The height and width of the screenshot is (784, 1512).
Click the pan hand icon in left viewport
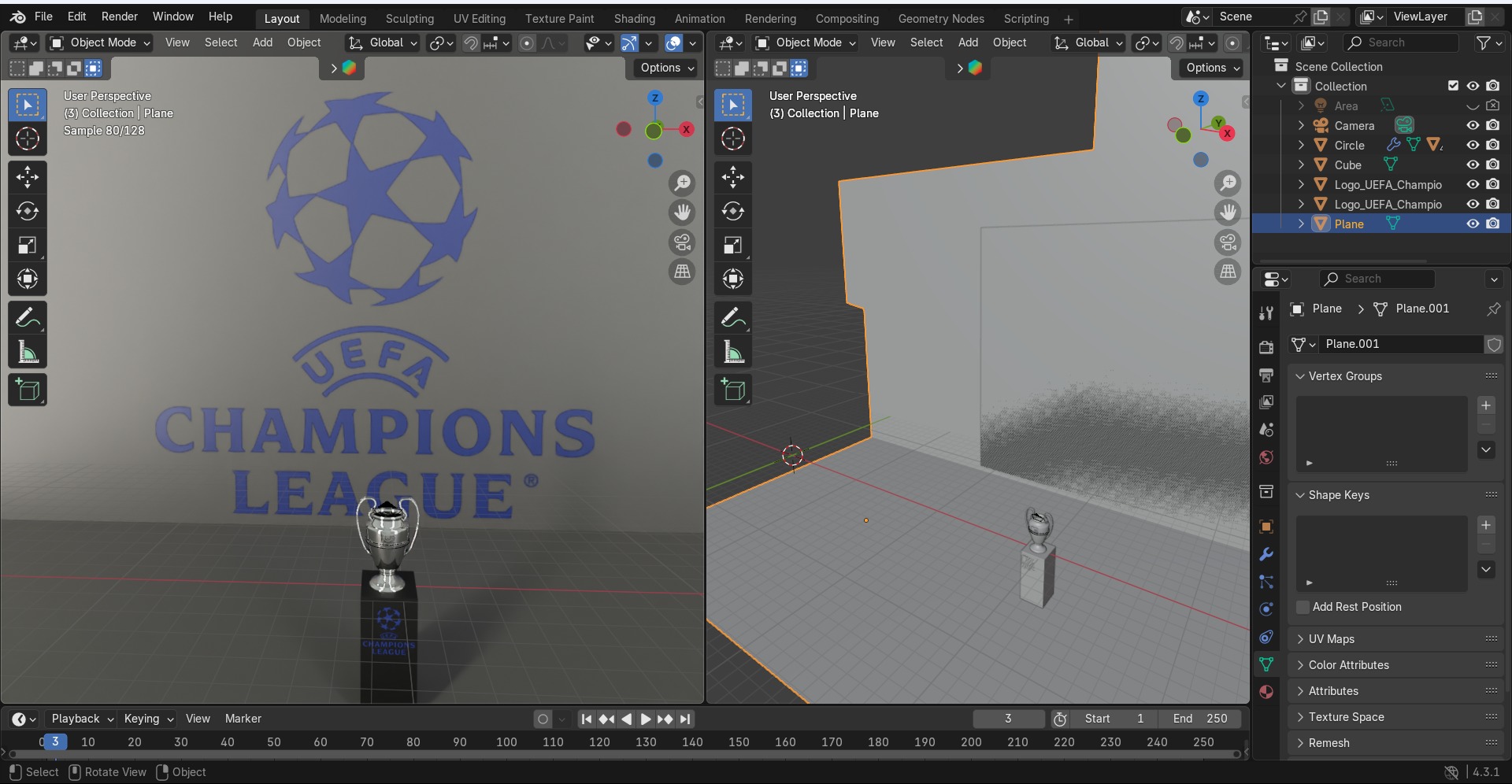point(682,213)
